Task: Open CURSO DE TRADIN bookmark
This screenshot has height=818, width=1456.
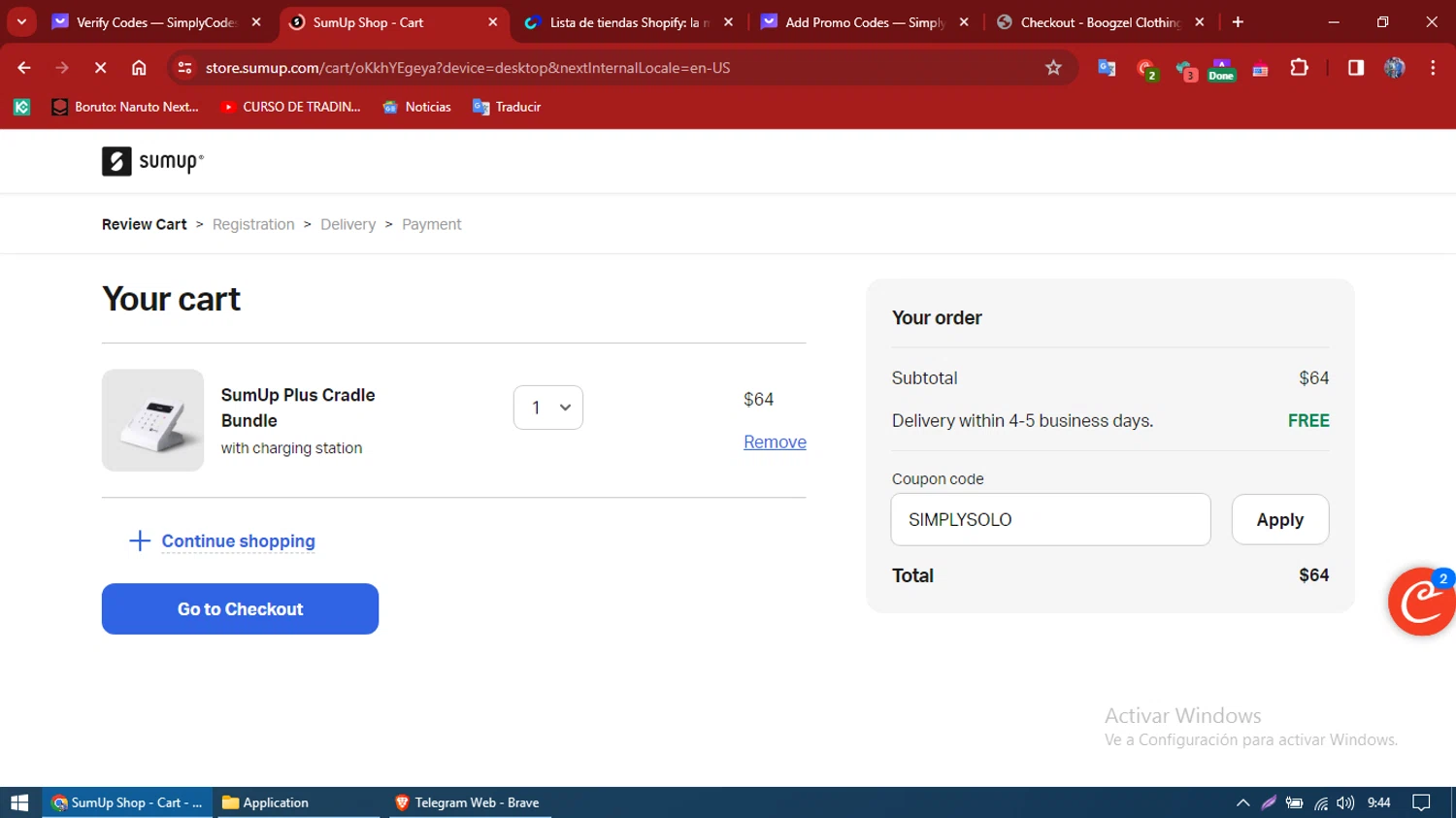Action: click(x=291, y=107)
